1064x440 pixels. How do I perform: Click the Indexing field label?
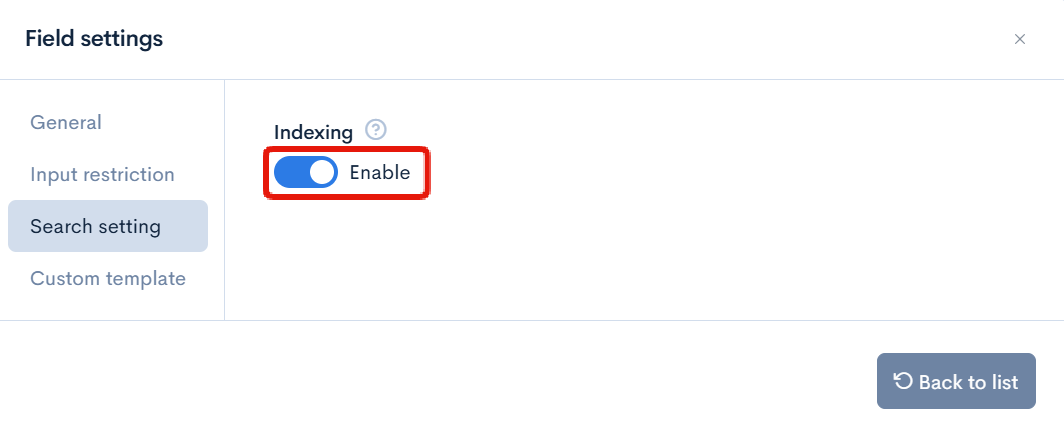(313, 132)
